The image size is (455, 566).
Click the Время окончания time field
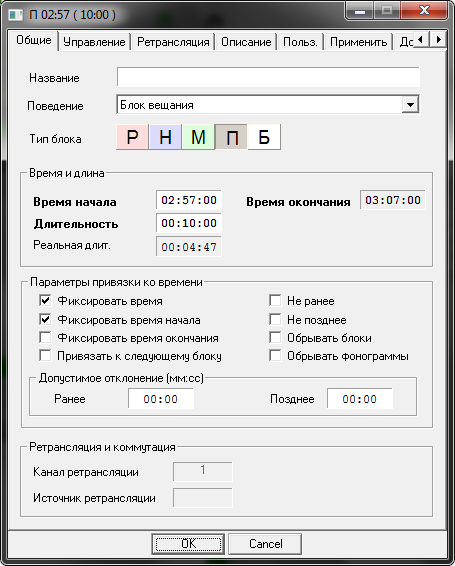pyautogui.click(x=393, y=200)
